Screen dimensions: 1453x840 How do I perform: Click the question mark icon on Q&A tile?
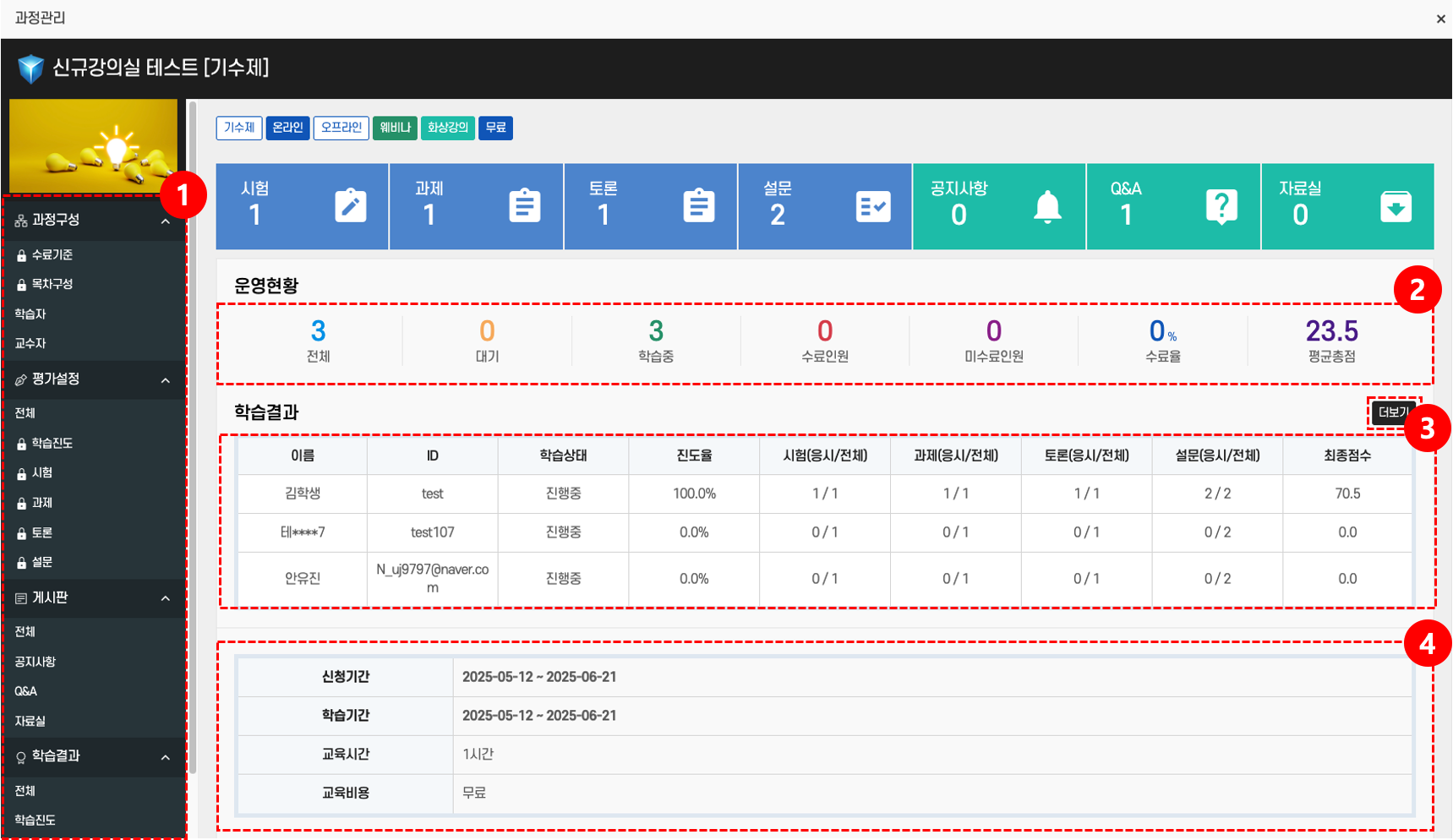[1221, 206]
